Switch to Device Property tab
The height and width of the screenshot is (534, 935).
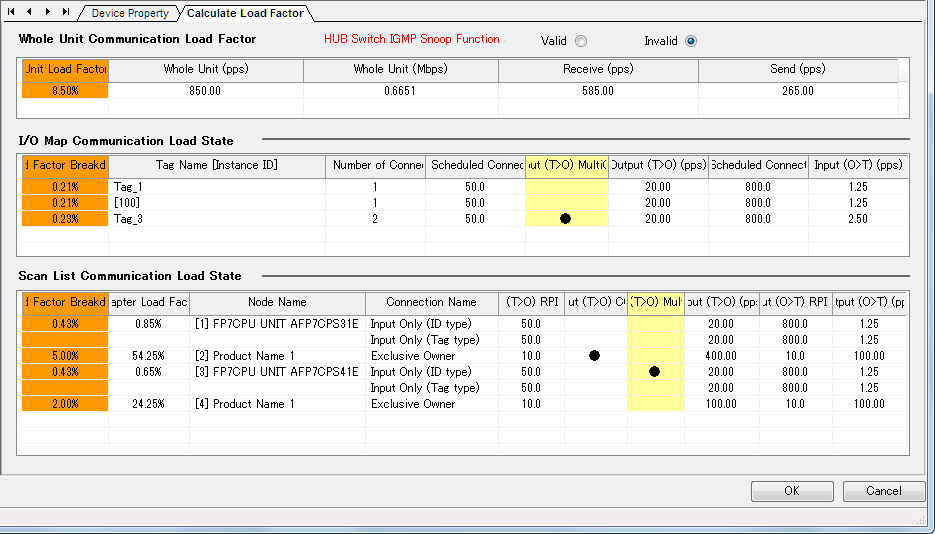tap(130, 14)
